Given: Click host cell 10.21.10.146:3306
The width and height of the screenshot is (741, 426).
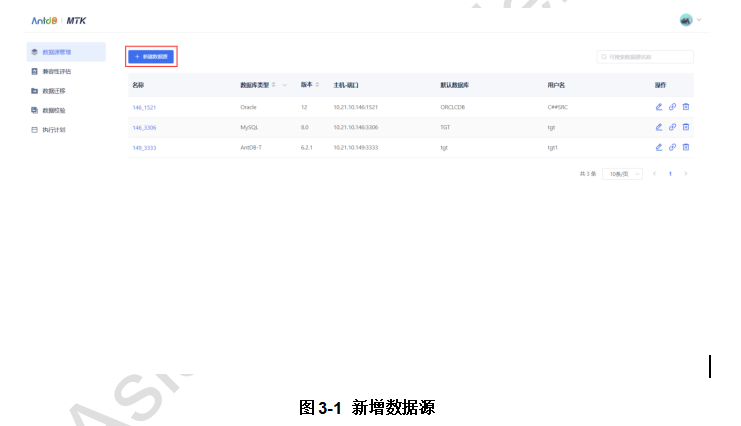Looking at the screenshot, I should 355,128.
